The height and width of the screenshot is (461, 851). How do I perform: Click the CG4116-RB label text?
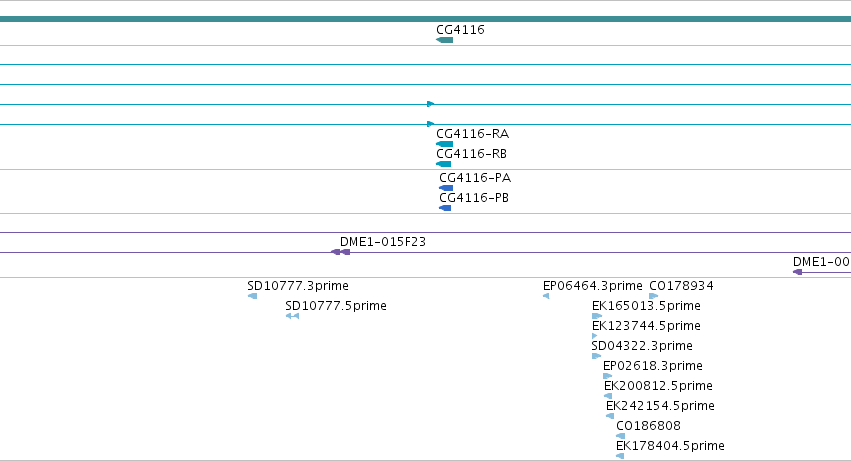tap(472, 154)
